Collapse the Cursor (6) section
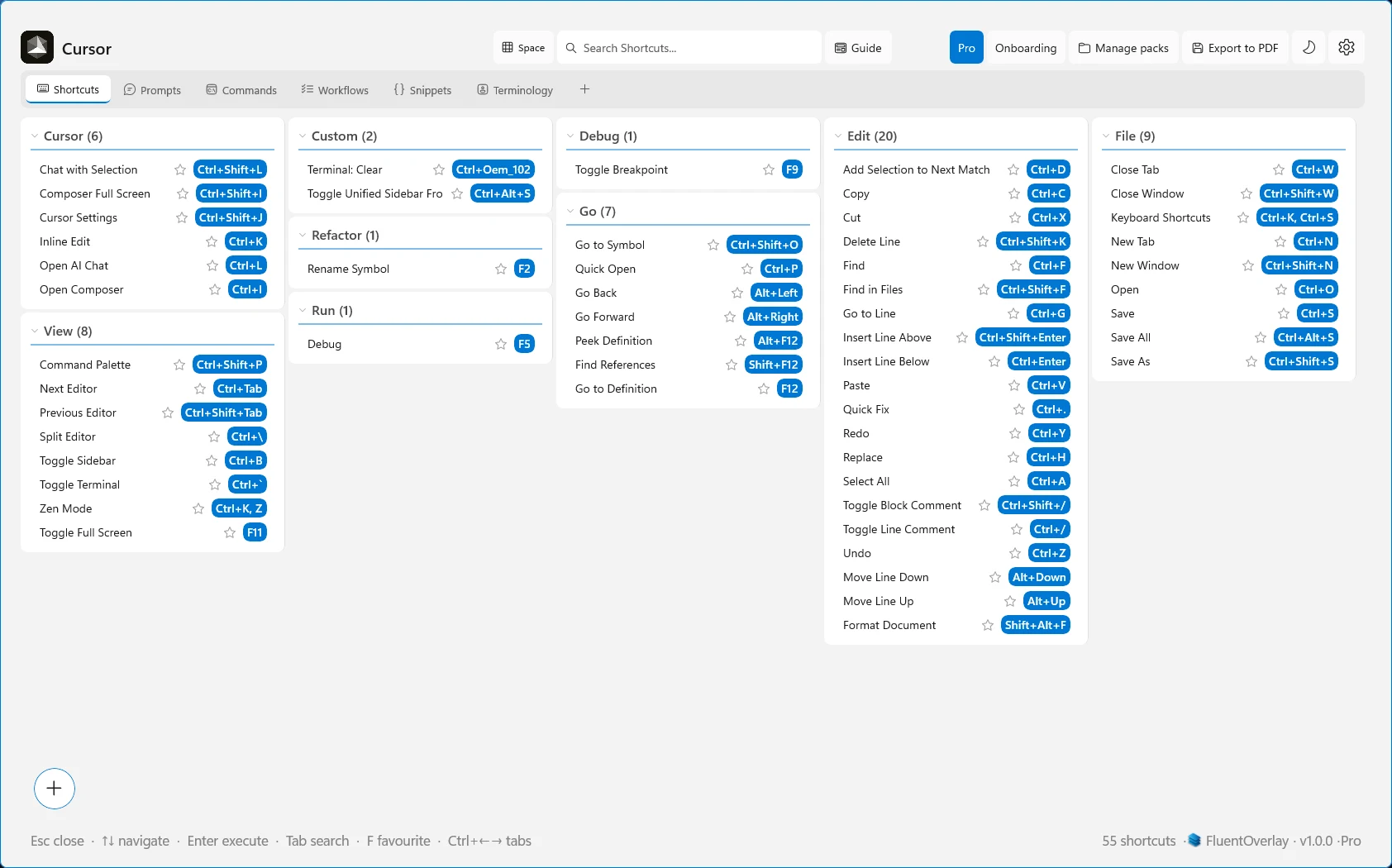Screen dimensions: 1392x868 pos(35,136)
